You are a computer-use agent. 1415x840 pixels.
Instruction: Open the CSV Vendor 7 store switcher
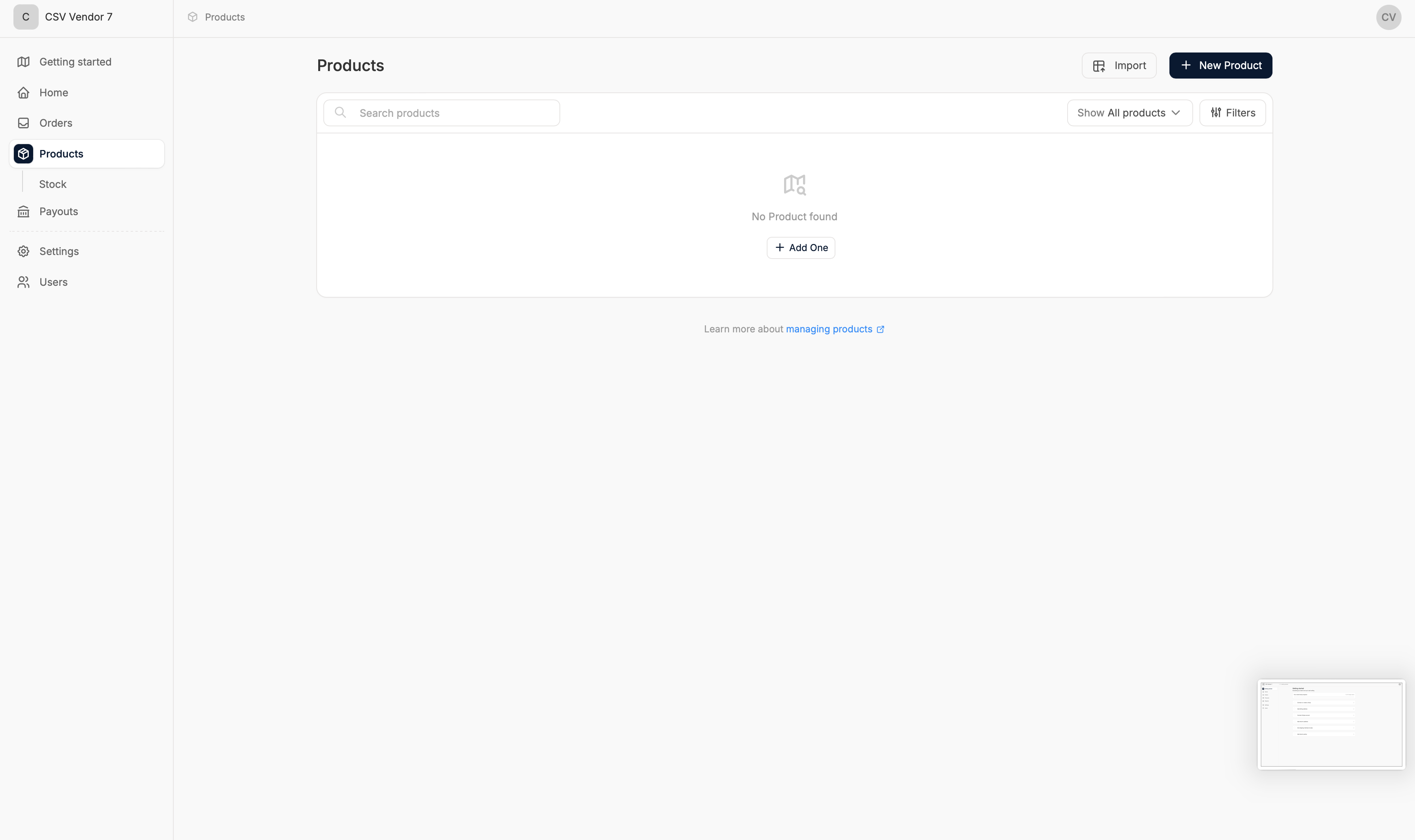point(79,17)
